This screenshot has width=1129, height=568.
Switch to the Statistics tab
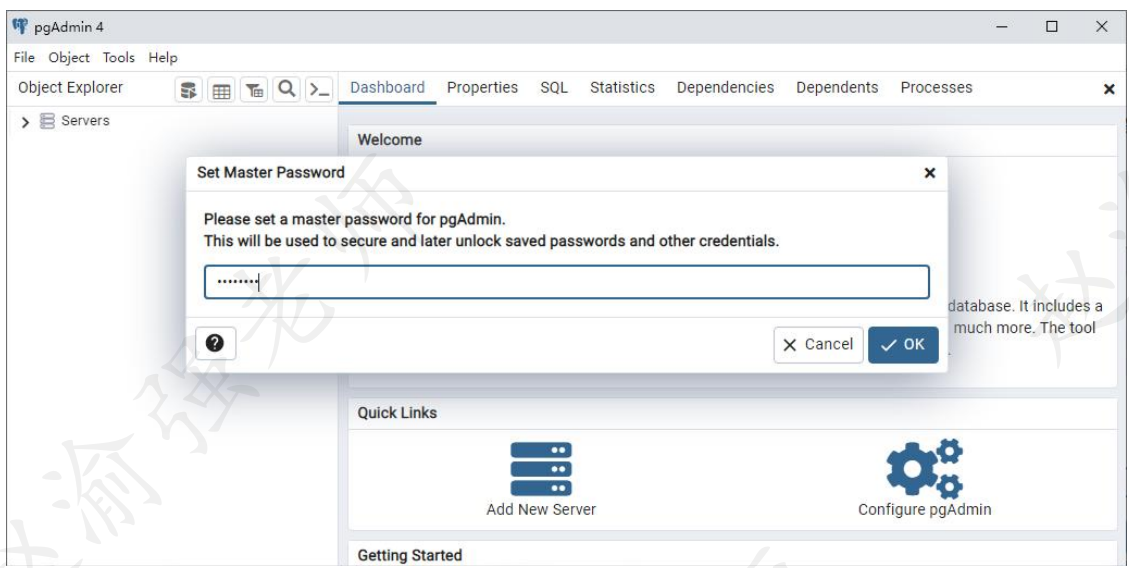pyautogui.click(x=622, y=88)
